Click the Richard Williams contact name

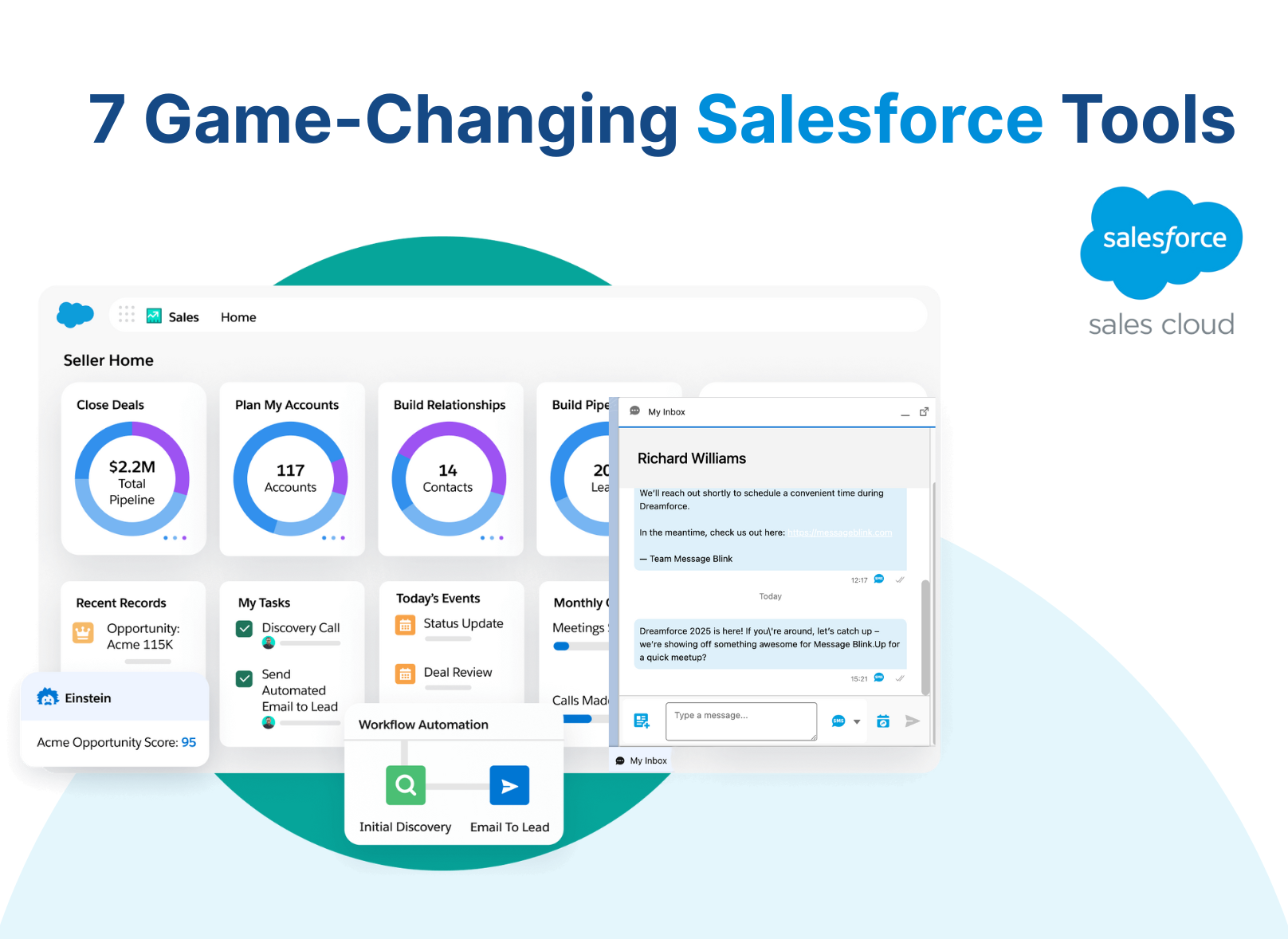(x=692, y=458)
